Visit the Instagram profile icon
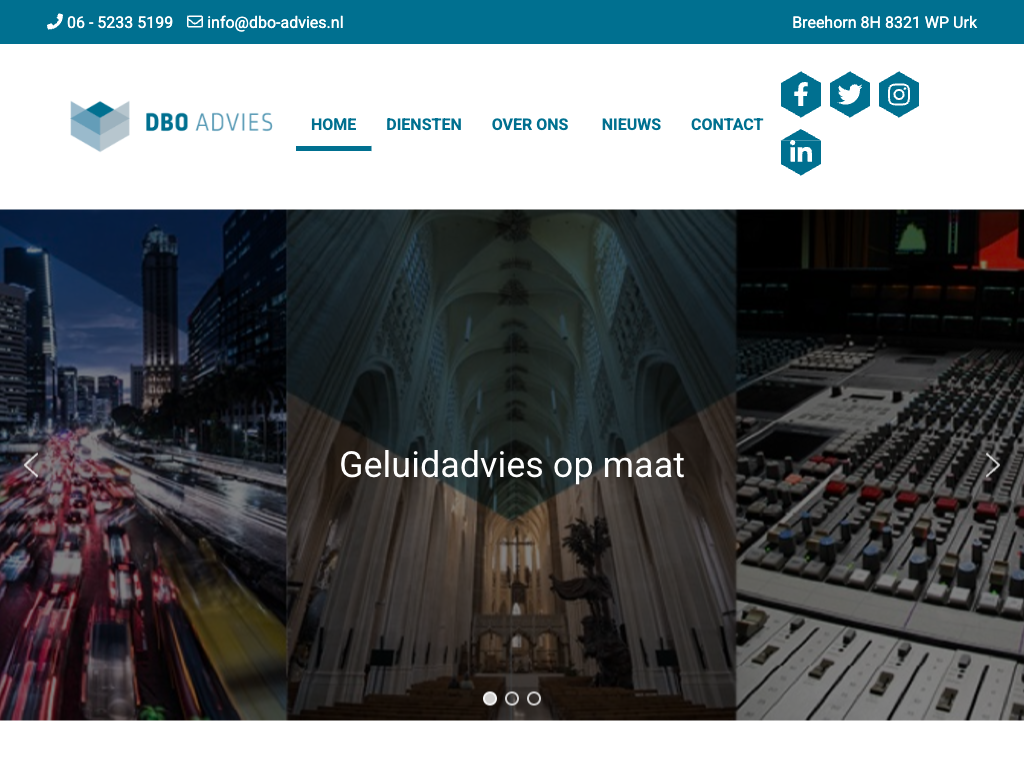Viewport: 1024px width, 768px height. pos(899,95)
